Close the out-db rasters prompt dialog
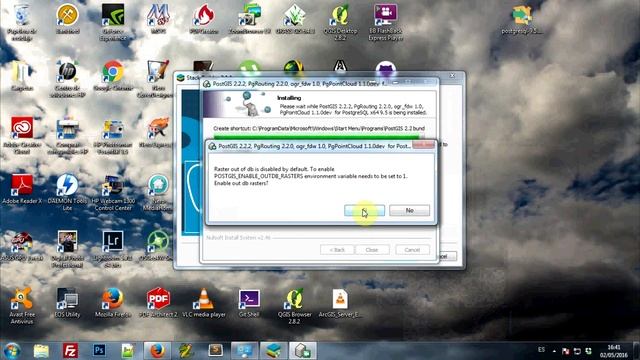640x360 pixels. pos(423,145)
